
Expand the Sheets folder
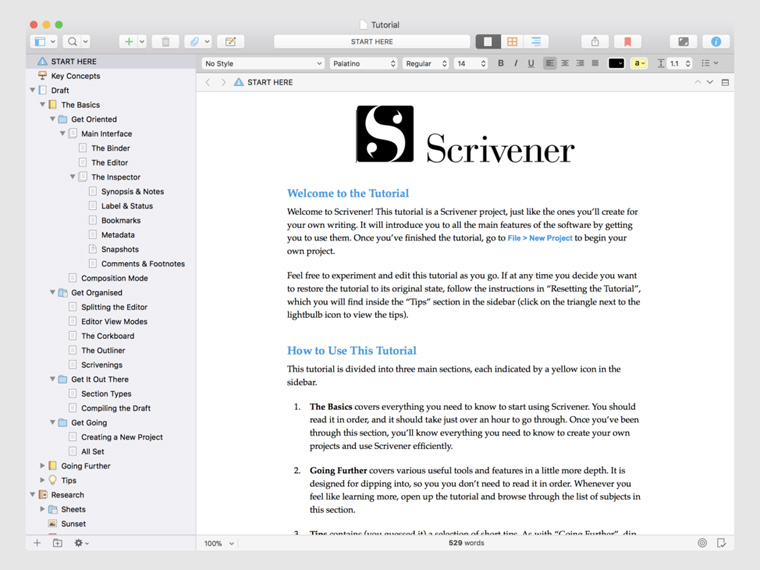42,509
